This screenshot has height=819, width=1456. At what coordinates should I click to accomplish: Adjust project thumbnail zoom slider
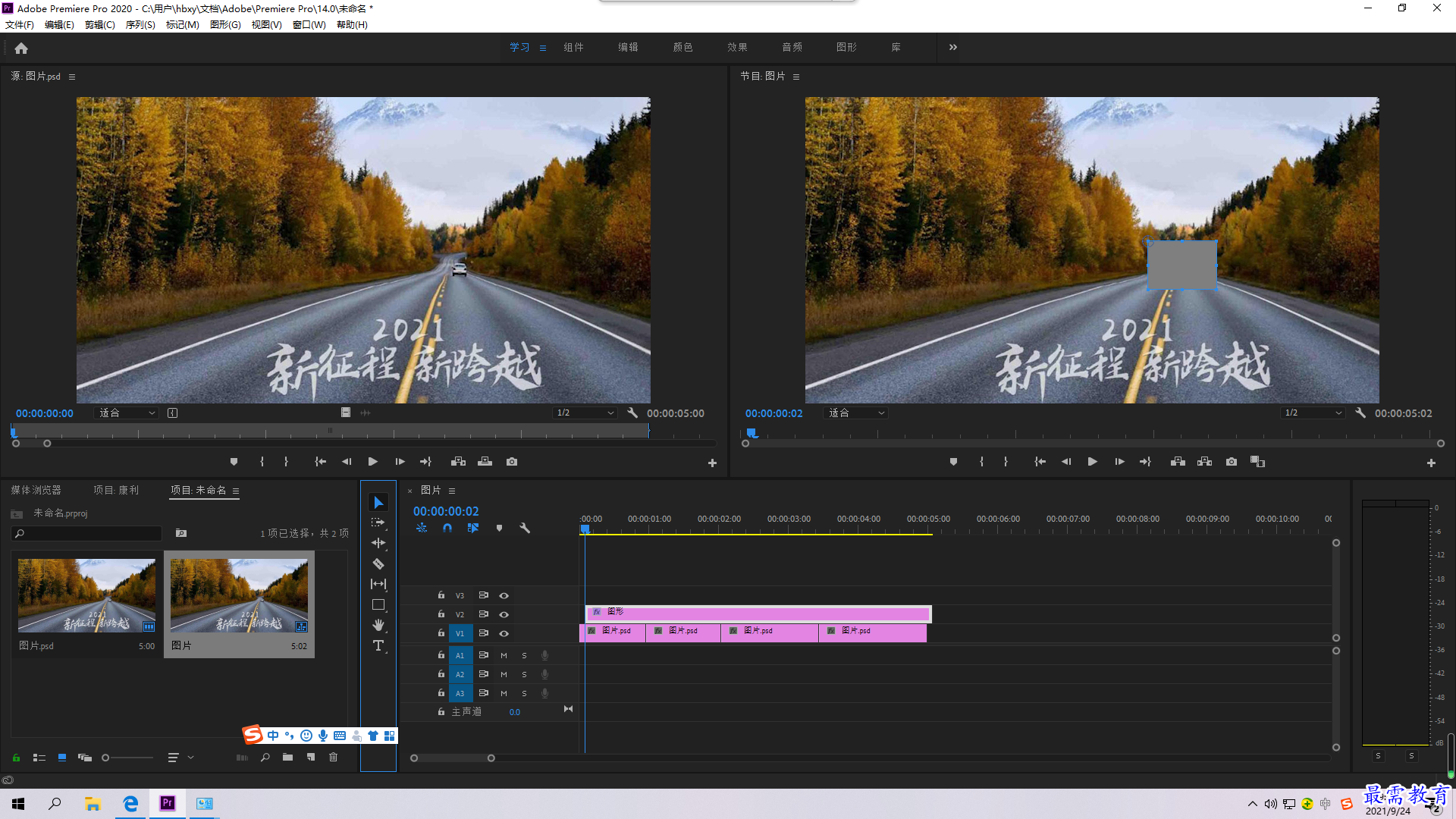pos(105,758)
